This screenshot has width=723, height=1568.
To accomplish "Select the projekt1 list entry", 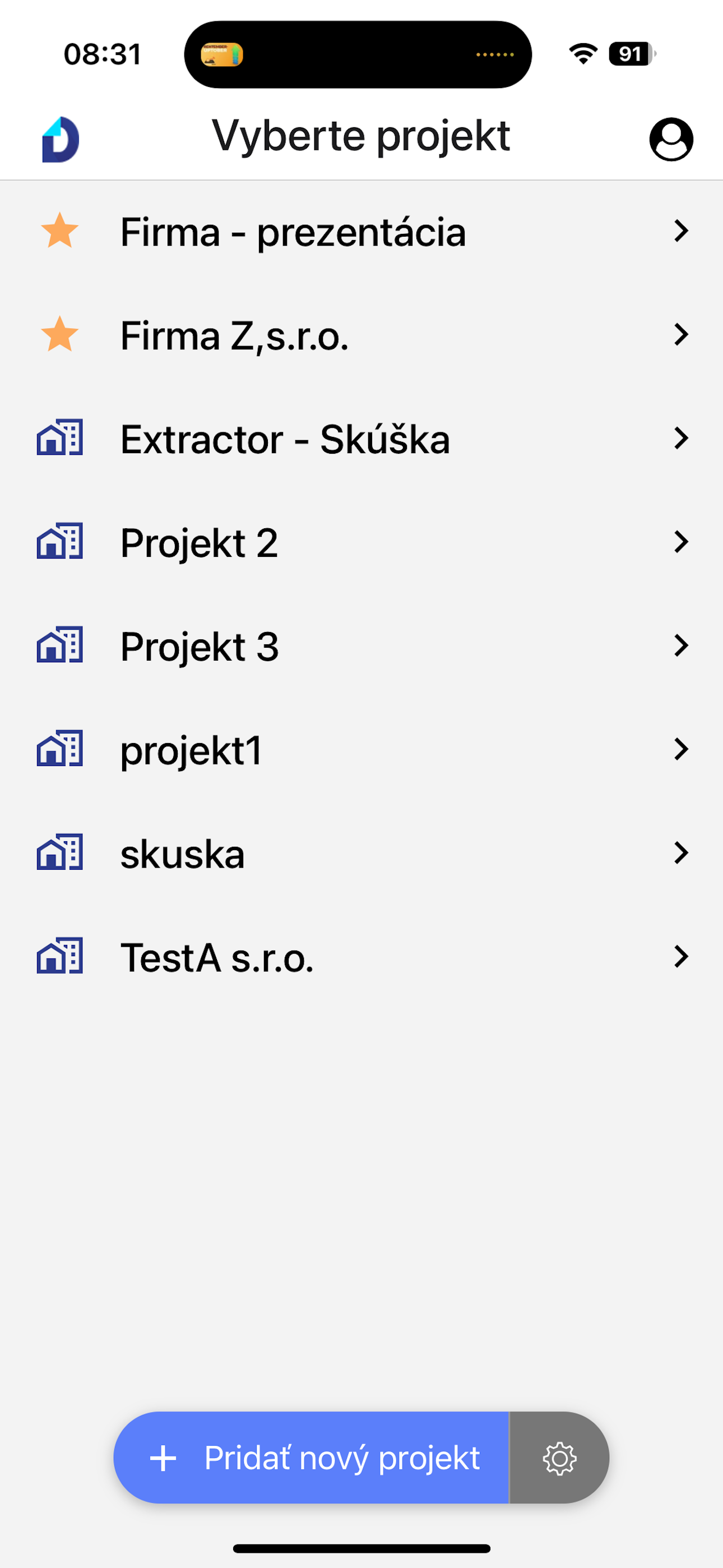I will (x=361, y=749).
